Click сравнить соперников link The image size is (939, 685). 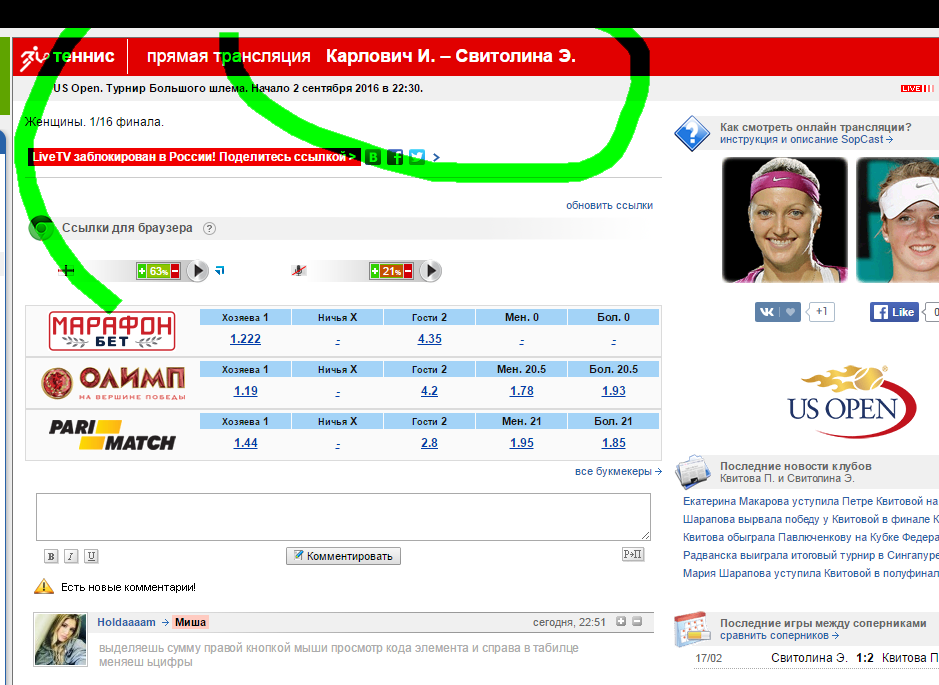pyautogui.click(x=779, y=635)
